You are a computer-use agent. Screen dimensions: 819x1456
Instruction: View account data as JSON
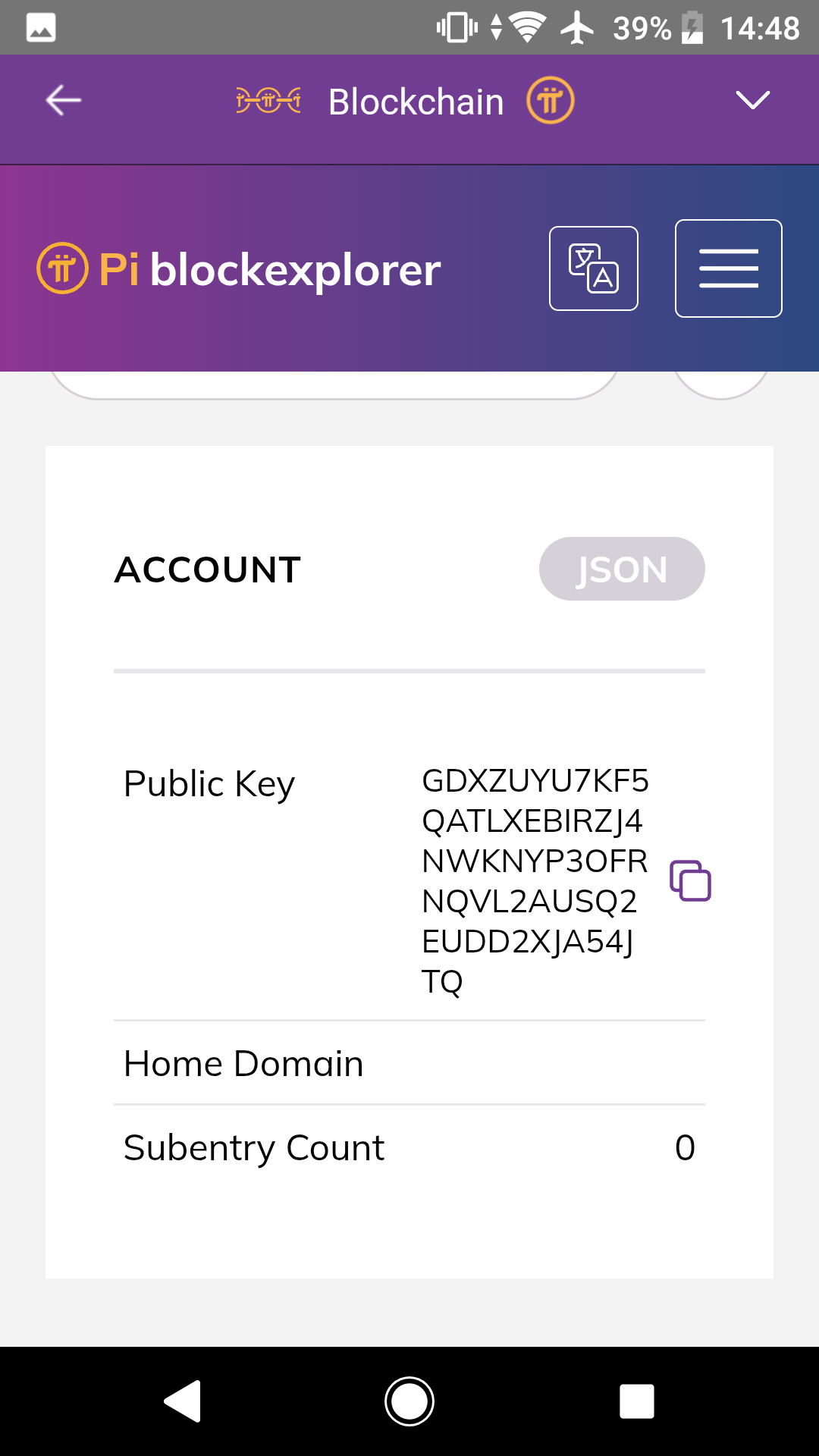[x=622, y=569]
